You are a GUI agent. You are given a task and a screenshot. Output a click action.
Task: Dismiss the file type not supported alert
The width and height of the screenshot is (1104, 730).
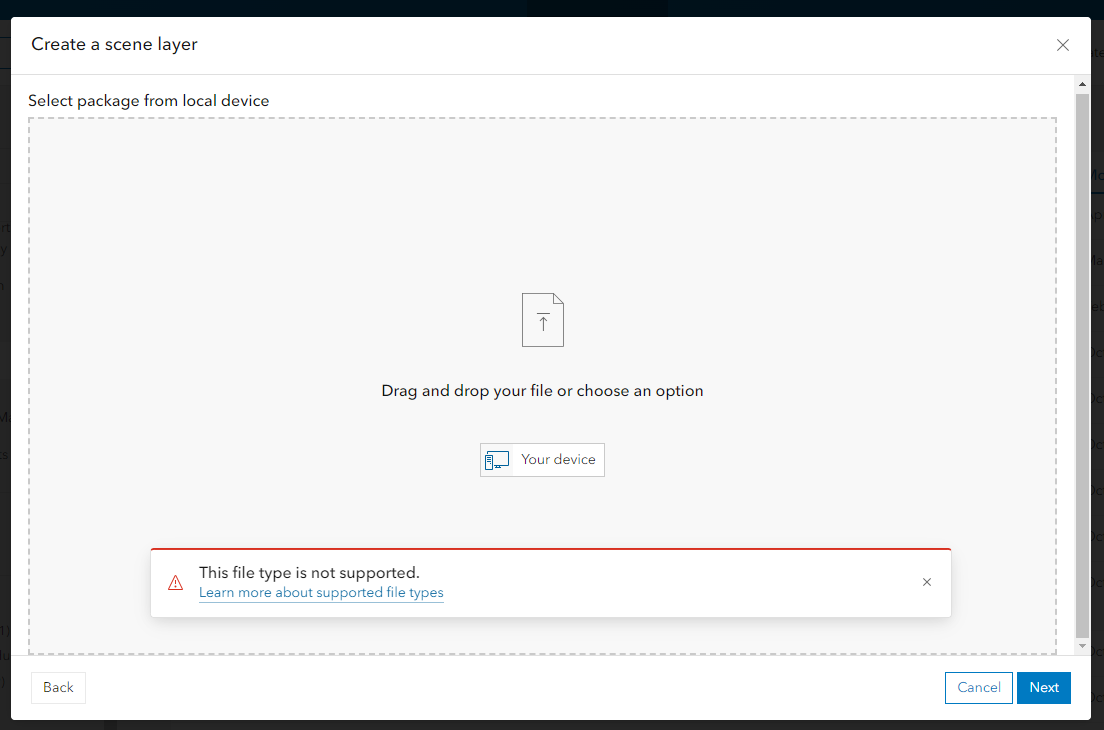(x=927, y=582)
